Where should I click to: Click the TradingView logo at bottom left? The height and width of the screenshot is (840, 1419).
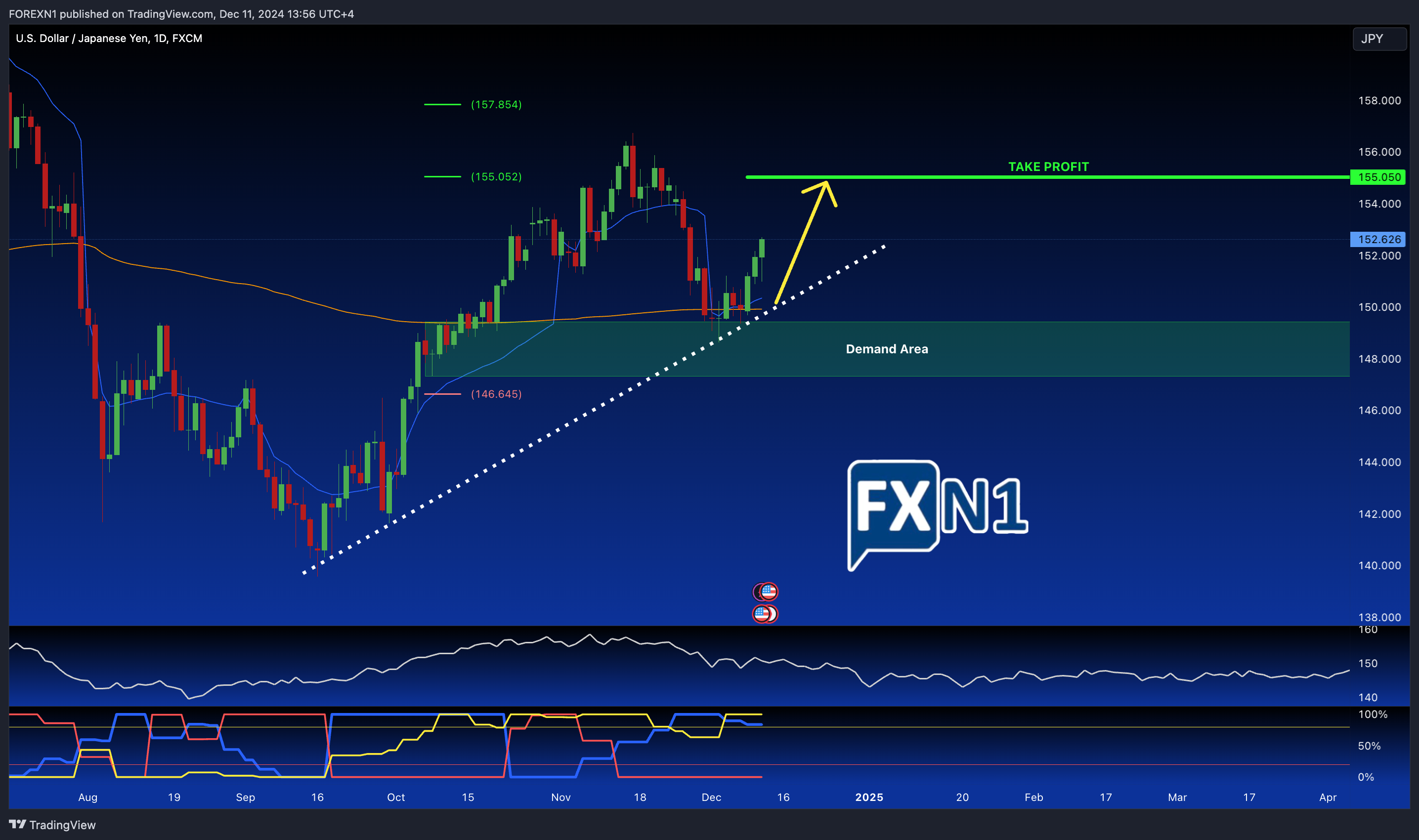tap(52, 825)
